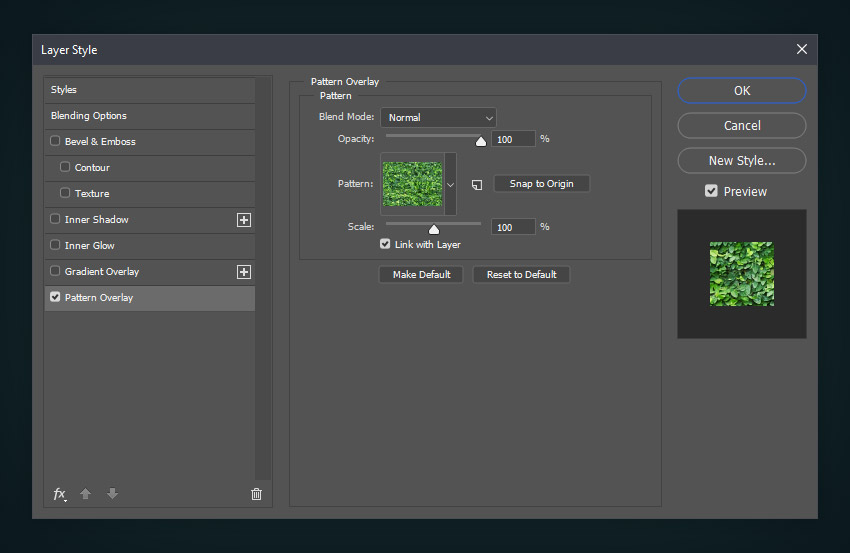This screenshot has height=553, width=850.
Task: Click the trash delete effect icon
Action: pyautogui.click(x=256, y=494)
